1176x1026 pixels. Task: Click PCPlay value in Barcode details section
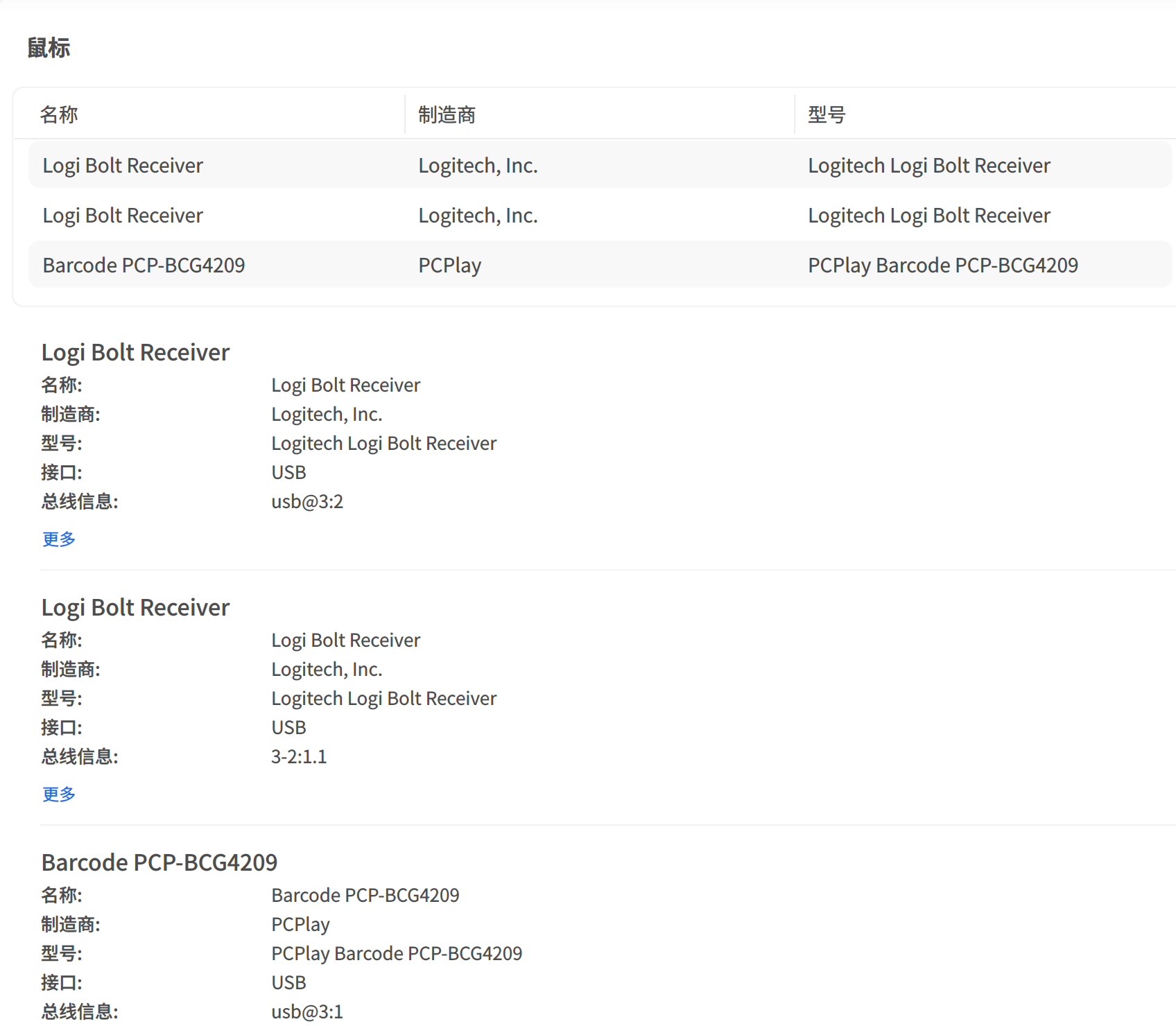click(x=300, y=924)
